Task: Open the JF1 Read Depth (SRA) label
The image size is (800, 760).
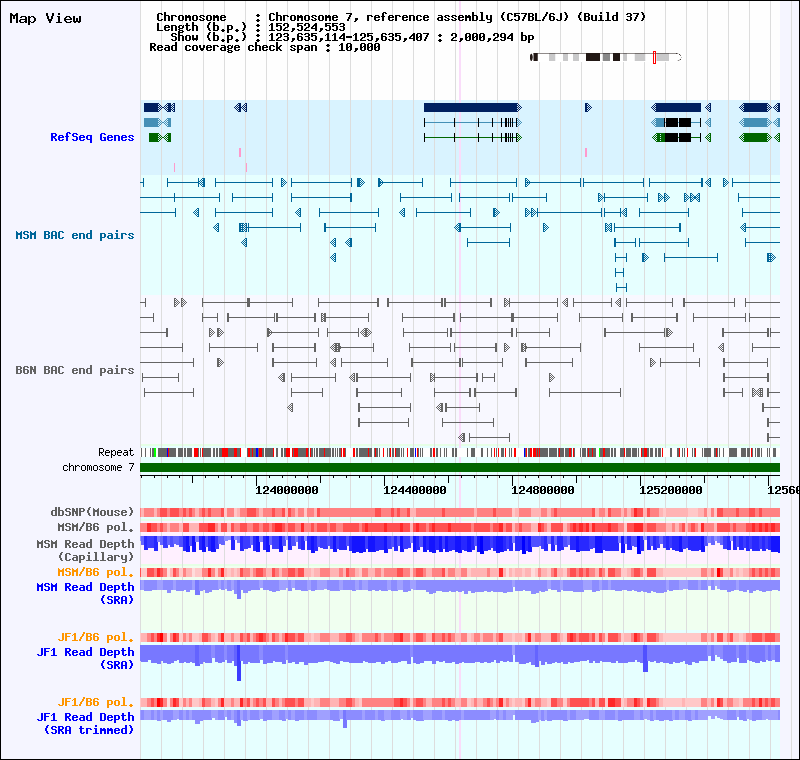Action: tap(85, 658)
